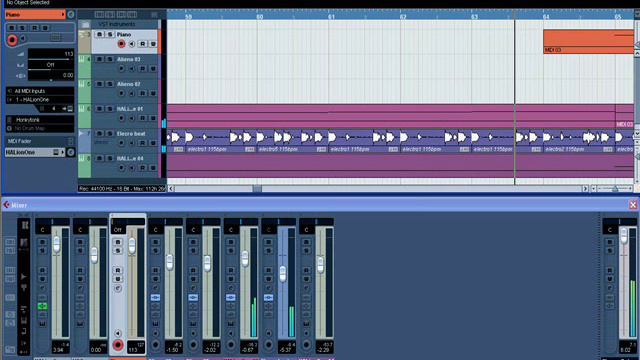Open the No Drum Map dropdown
The image size is (640, 360).
(x=40, y=128)
